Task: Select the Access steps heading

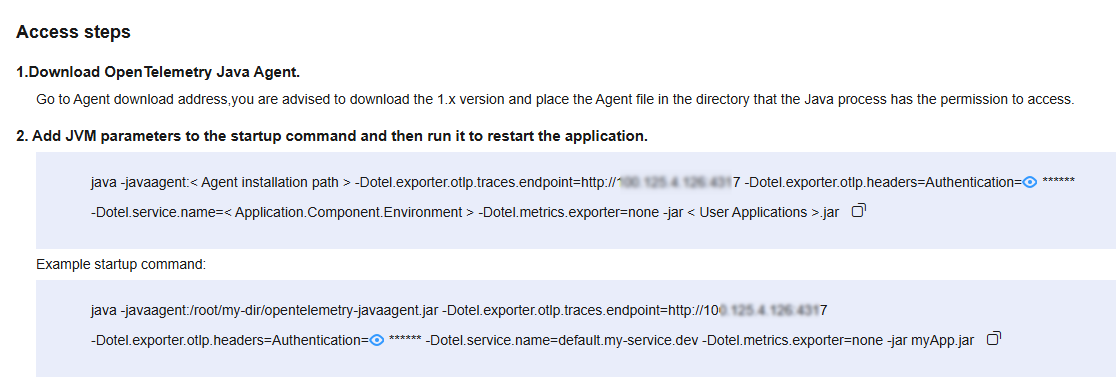Action: (73, 32)
